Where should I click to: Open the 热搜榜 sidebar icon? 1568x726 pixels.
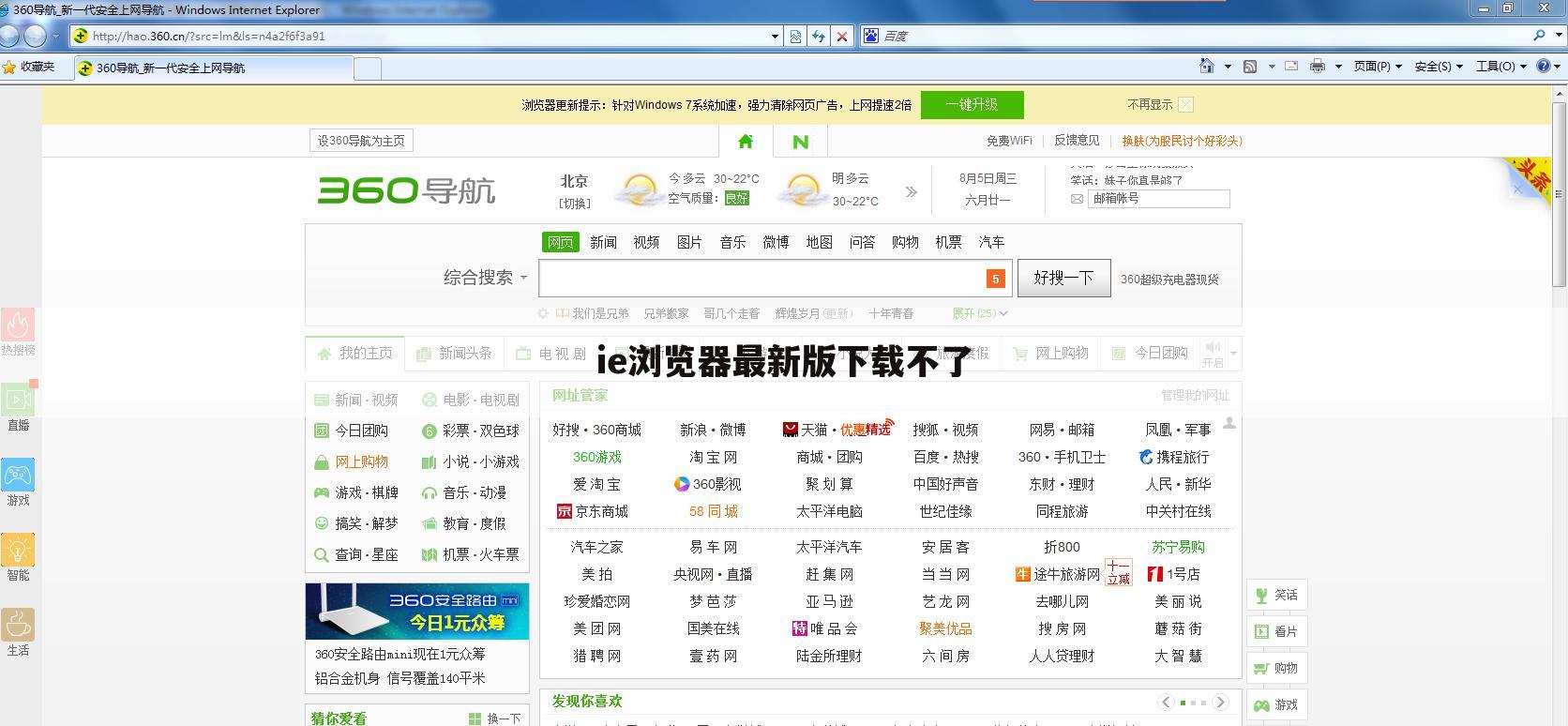pos(18,332)
